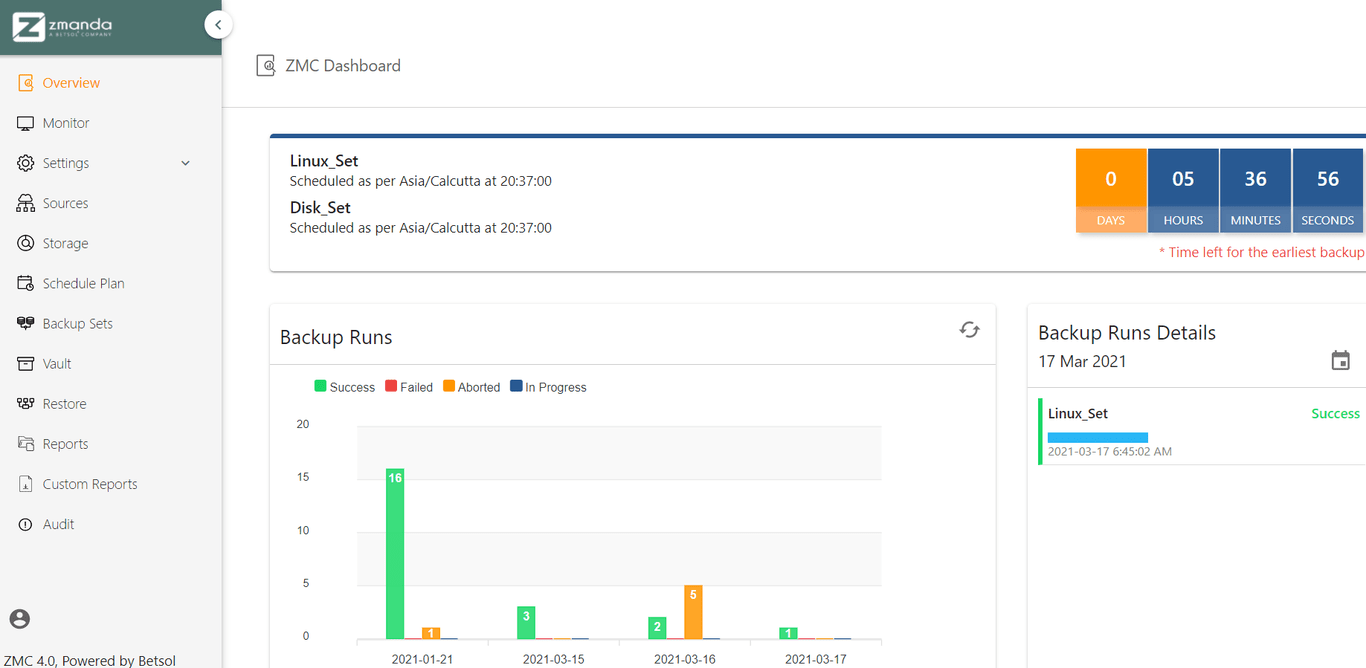Click the green bar for 2021-01-21
1366x668 pixels.
[395, 554]
